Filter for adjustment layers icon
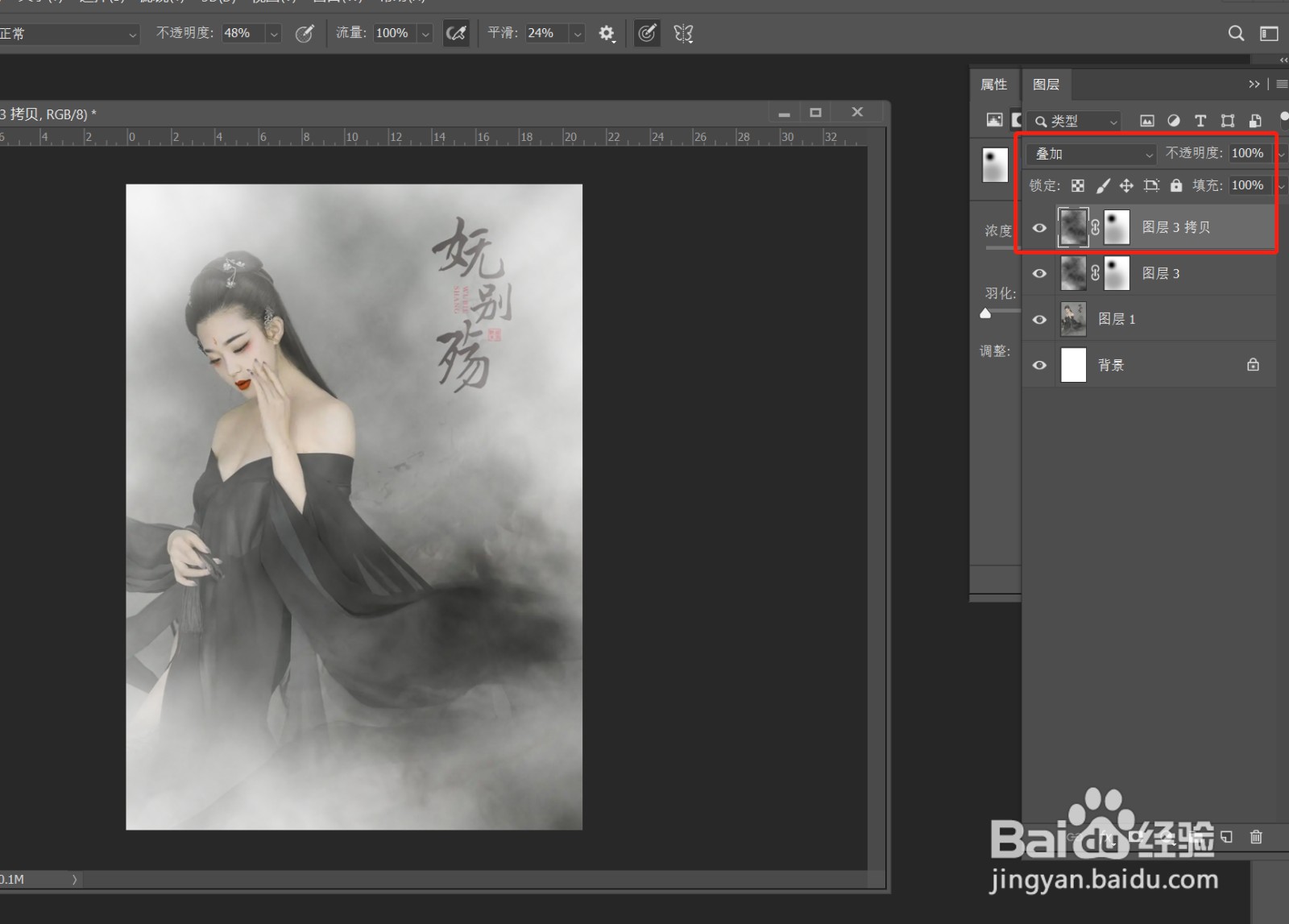Image resolution: width=1289 pixels, height=924 pixels. click(1174, 121)
